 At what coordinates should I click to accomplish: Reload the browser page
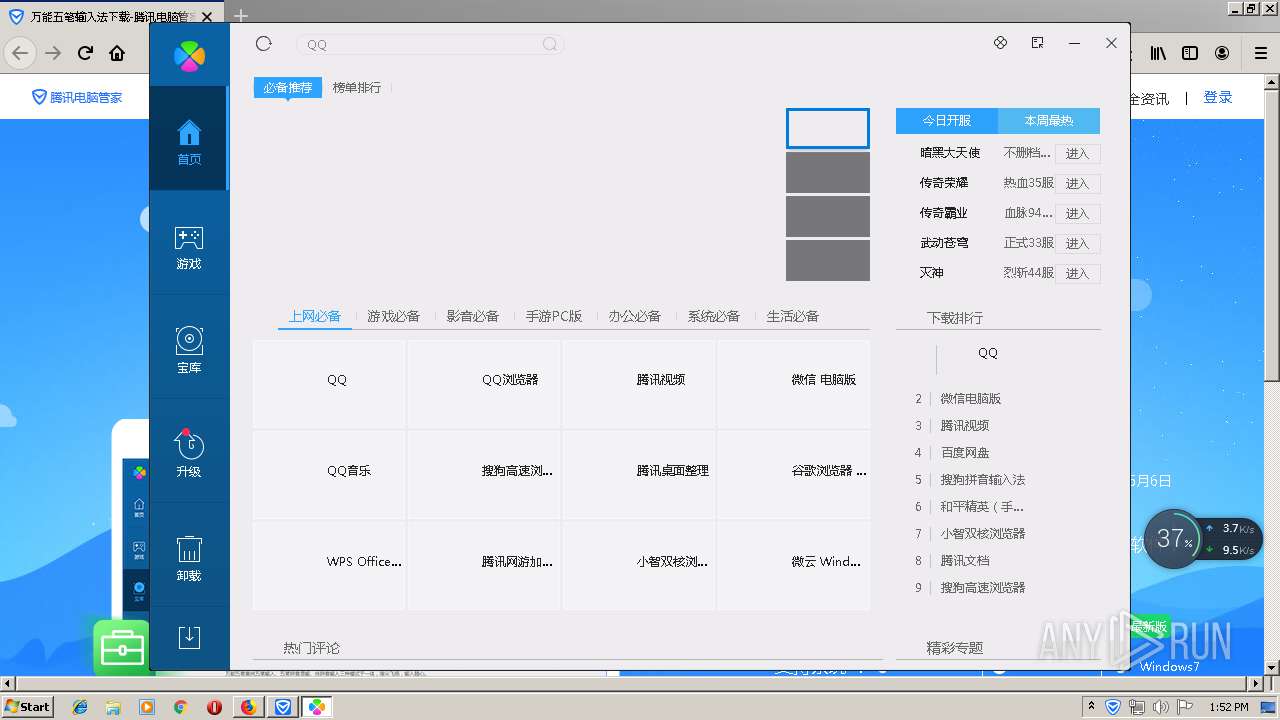tap(85, 53)
